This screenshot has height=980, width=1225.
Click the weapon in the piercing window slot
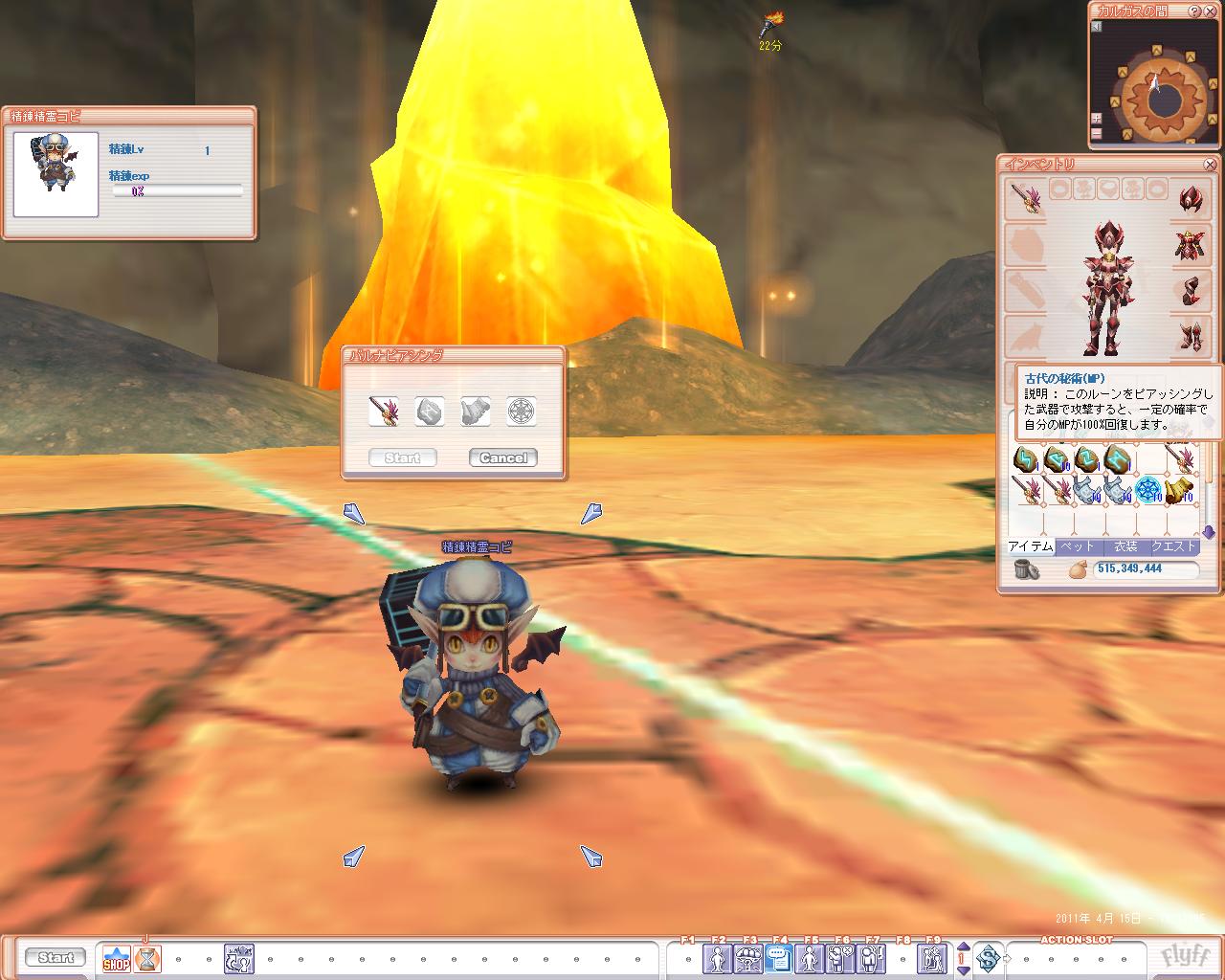(x=383, y=412)
